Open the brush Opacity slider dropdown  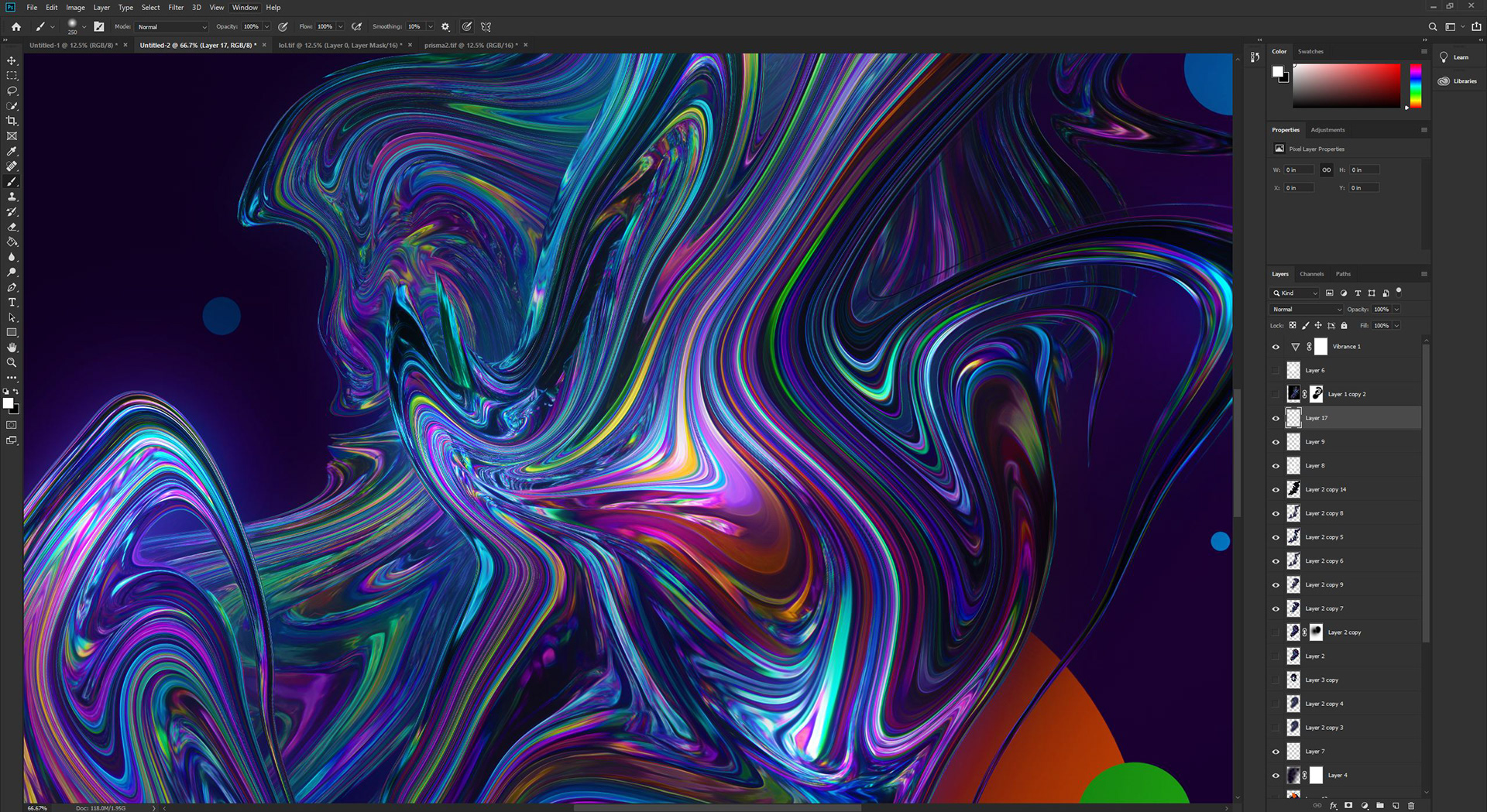tap(267, 26)
